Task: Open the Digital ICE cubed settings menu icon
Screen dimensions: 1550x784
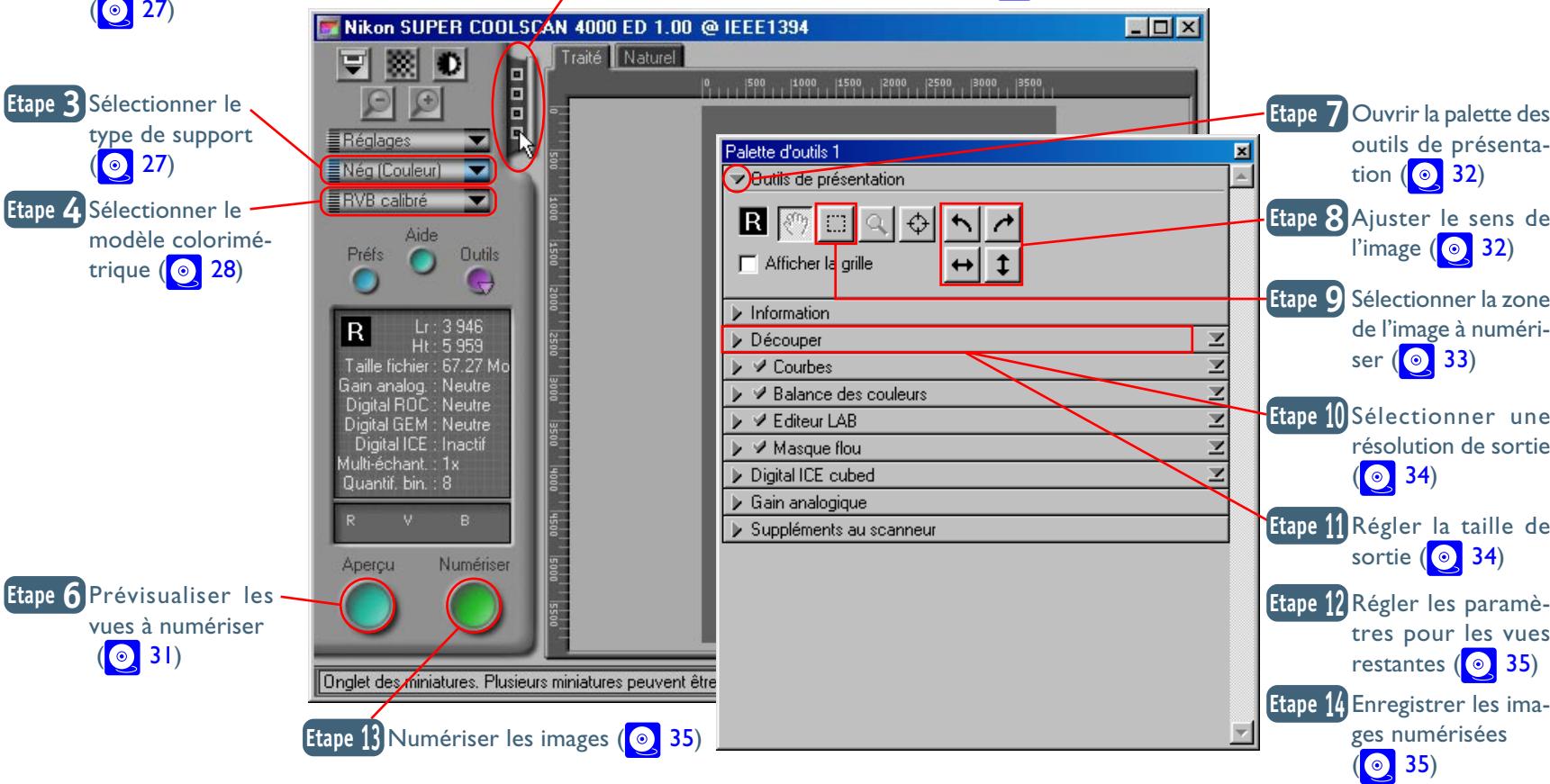Action: pos(1216,475)
